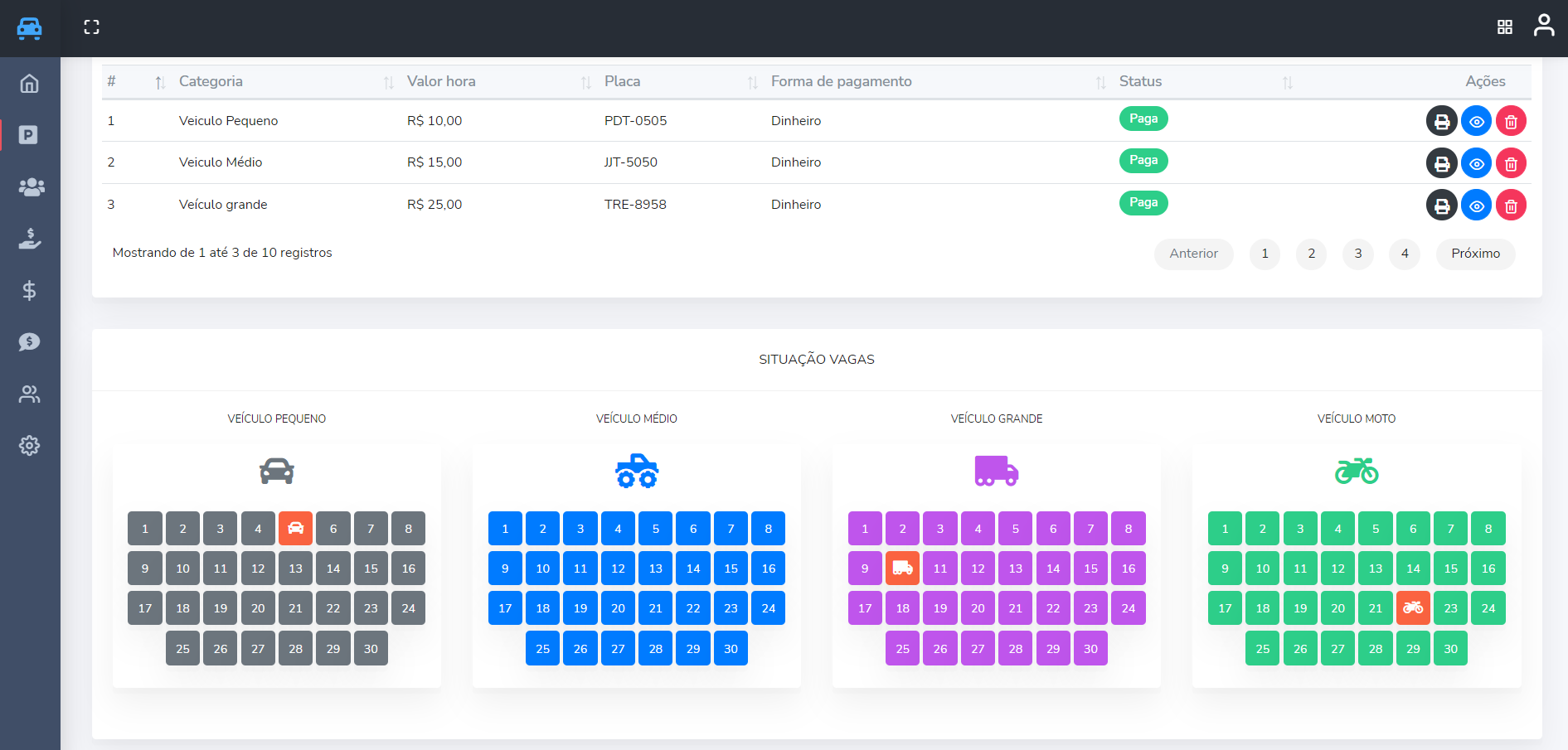Open the apps grid menu at top right
This screenshot has height=750, width=1568.
pyautogui.click(x=1505, y=26)
